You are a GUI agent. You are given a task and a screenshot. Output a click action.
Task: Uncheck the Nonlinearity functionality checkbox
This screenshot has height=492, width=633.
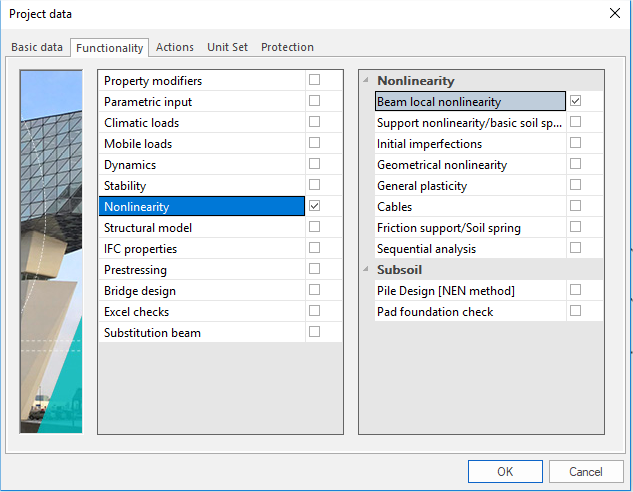tap(315, 206)
